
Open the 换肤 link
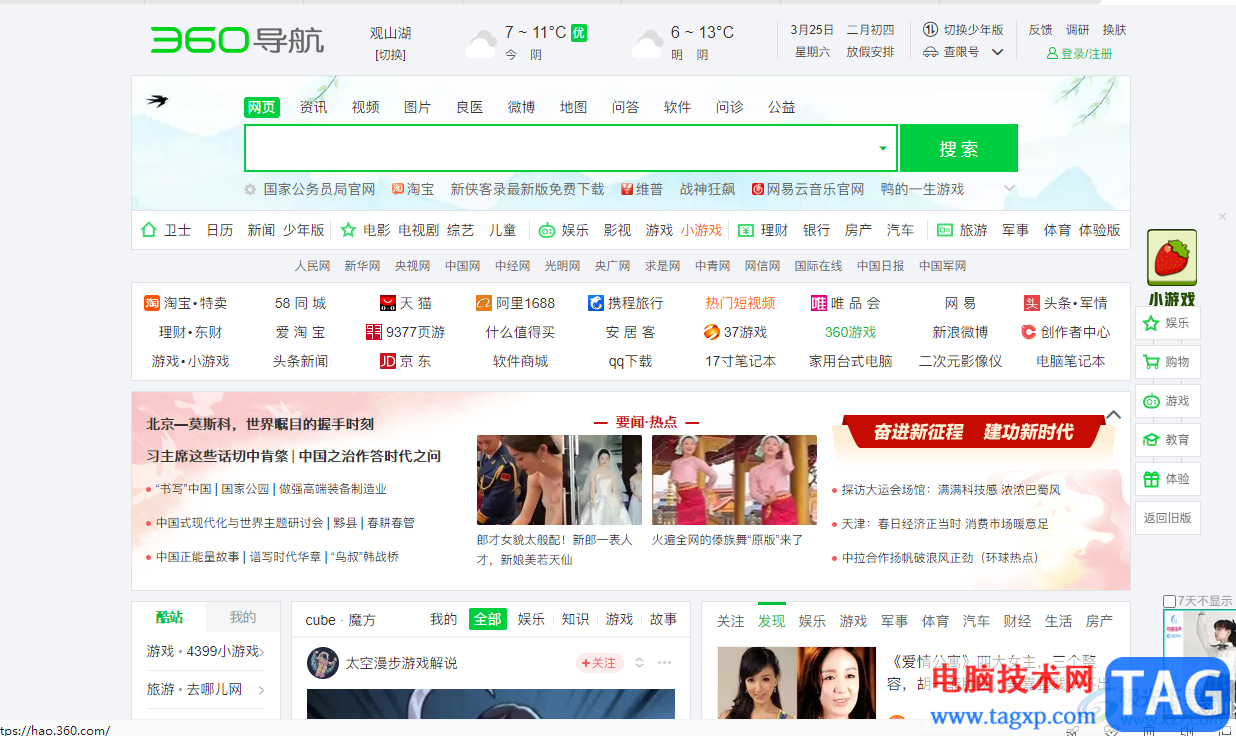pyautogui.click(x=1114, y=30)
